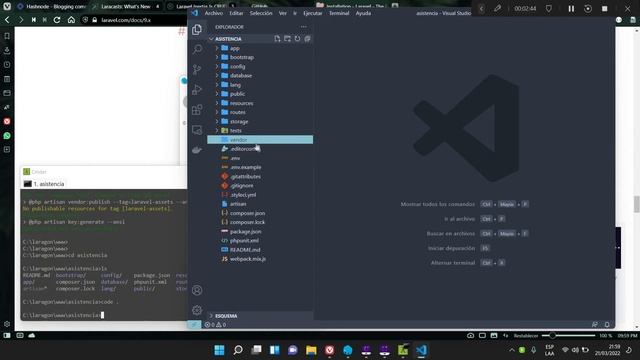Click the feedback icon in VS Code status bar
Screen dimensions: 640x360
tap(595, 324)
